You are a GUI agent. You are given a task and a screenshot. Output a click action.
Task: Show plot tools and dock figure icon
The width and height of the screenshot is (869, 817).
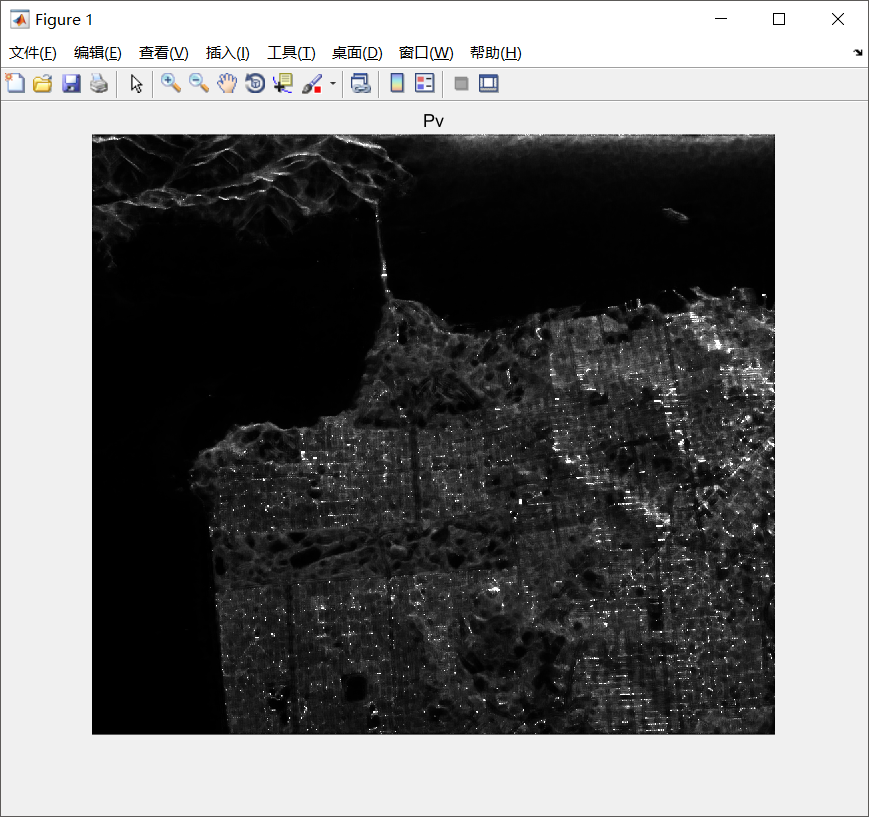(489, 84)
